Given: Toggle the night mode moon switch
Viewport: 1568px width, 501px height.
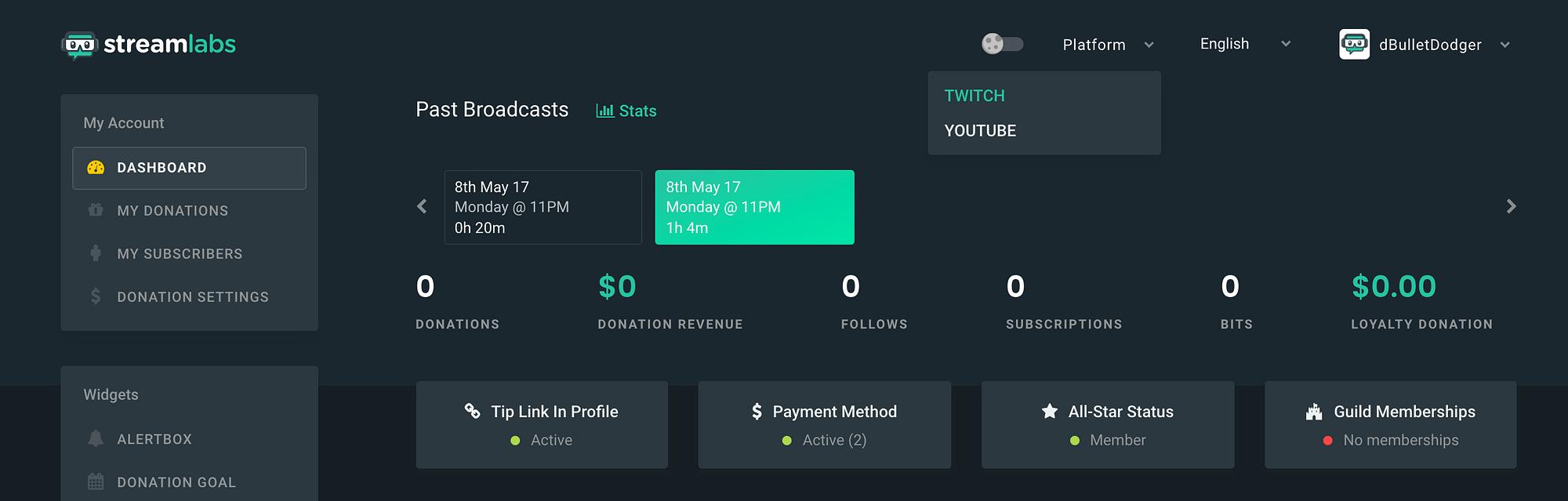Looking at the screenshot, I should coord(1003,44).
